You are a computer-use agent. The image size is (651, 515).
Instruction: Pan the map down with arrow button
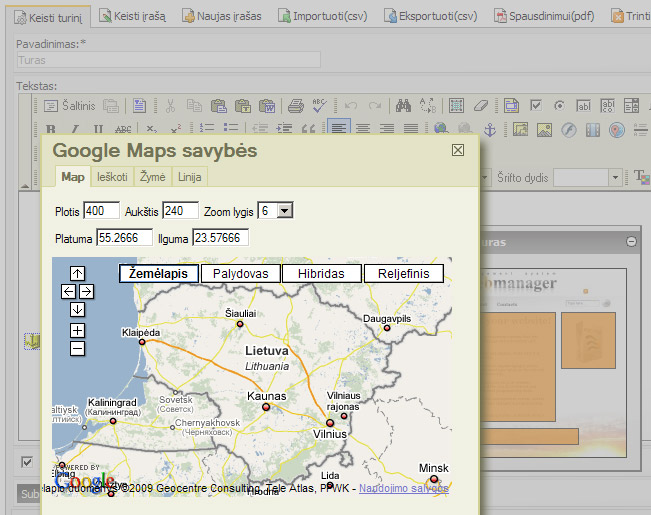pyautogui.click(x=77, y=309)
